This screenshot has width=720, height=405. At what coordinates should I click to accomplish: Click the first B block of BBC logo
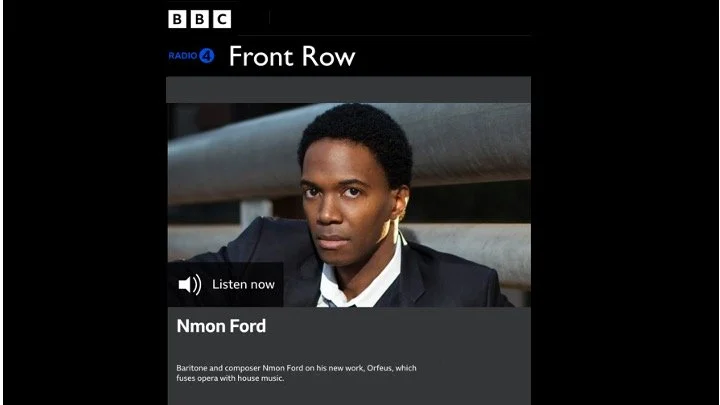click(177, 19)
